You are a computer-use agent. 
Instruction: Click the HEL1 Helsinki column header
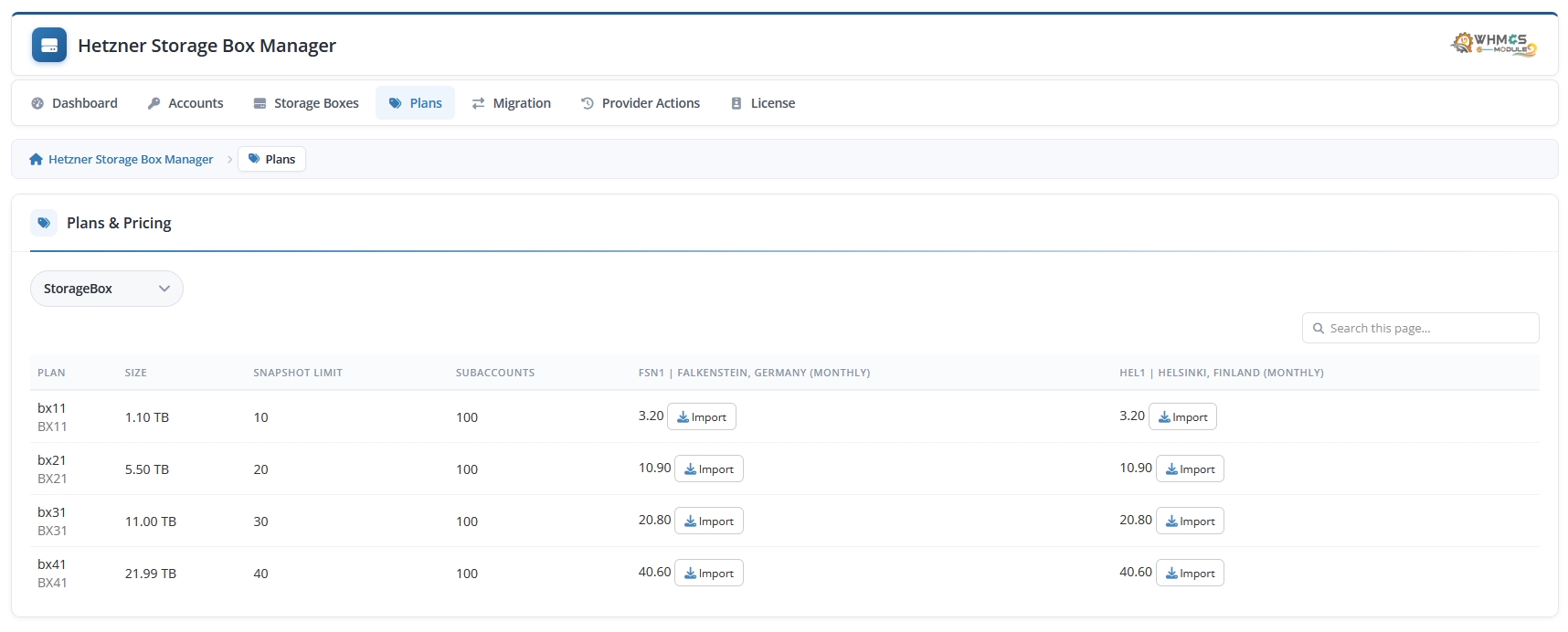point(1222,373)
